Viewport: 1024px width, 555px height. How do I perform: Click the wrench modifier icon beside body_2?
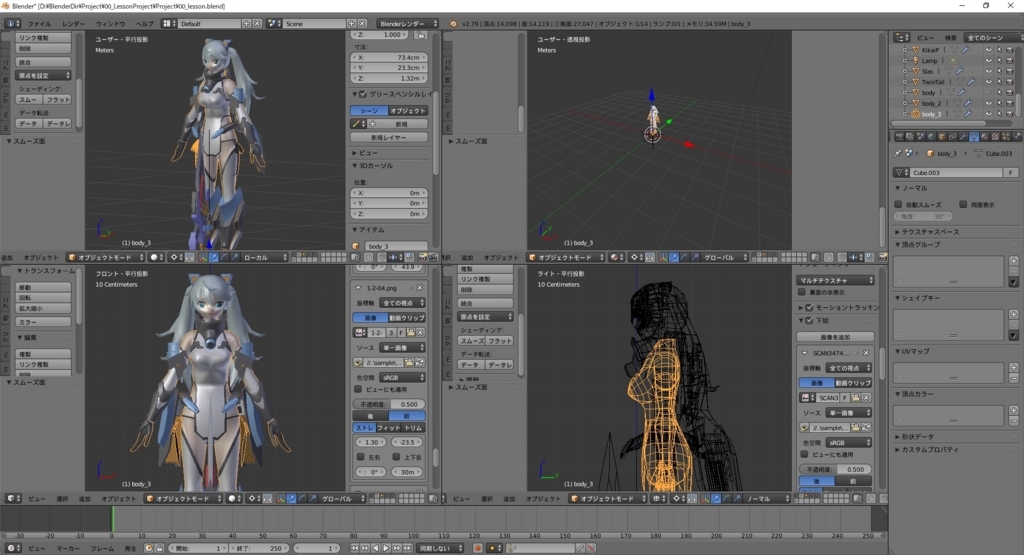(x=968, y=103)
